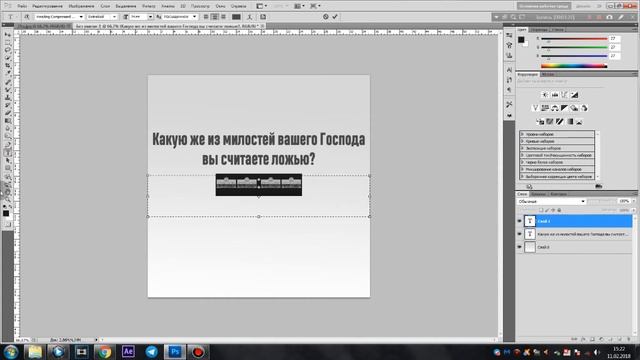Add a Vibrance adjustment layer
The height and width of the screenshot is (360, 640).
(535, 108)
